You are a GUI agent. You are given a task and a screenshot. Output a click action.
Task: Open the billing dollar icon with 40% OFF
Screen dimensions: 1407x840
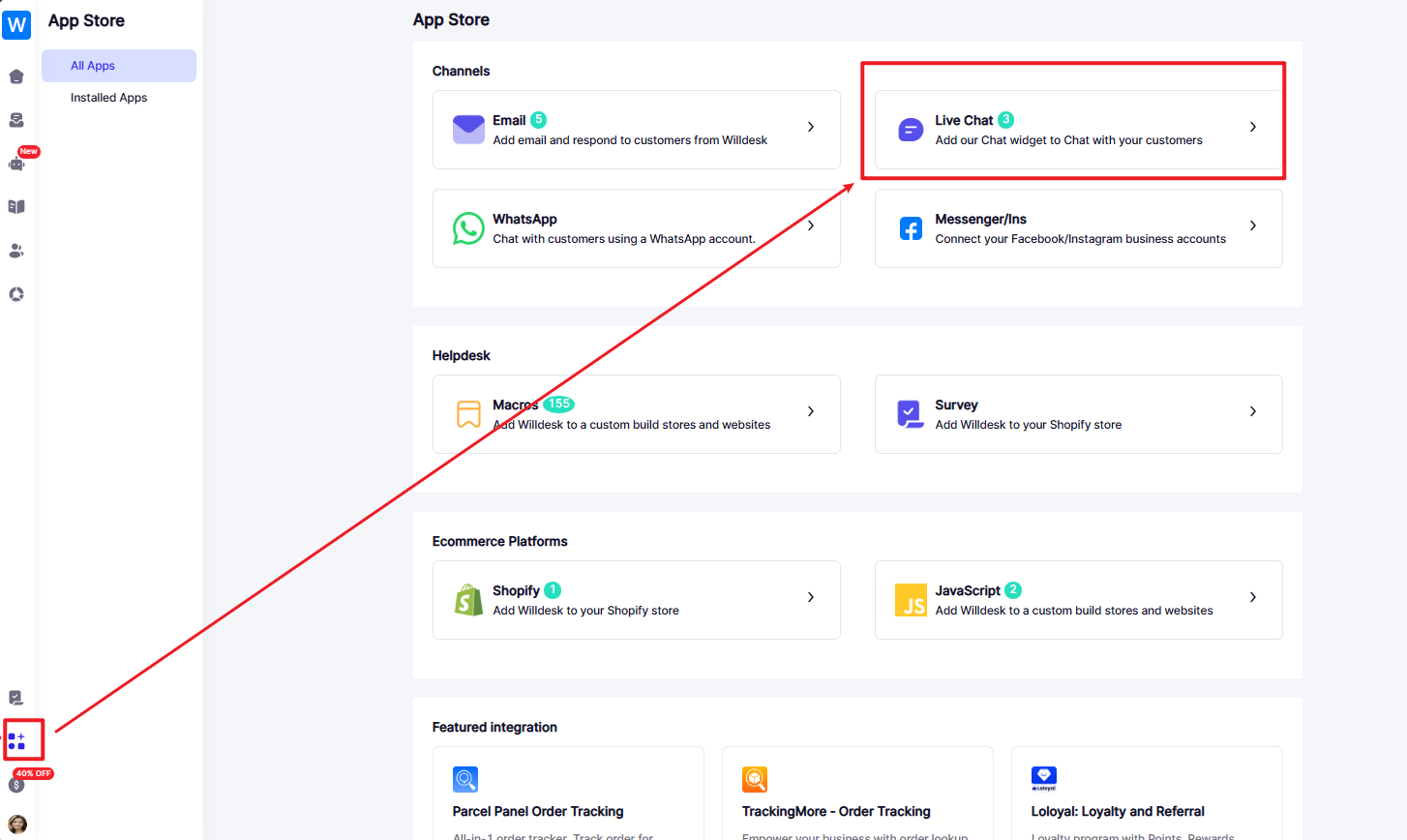coord(16,785)
